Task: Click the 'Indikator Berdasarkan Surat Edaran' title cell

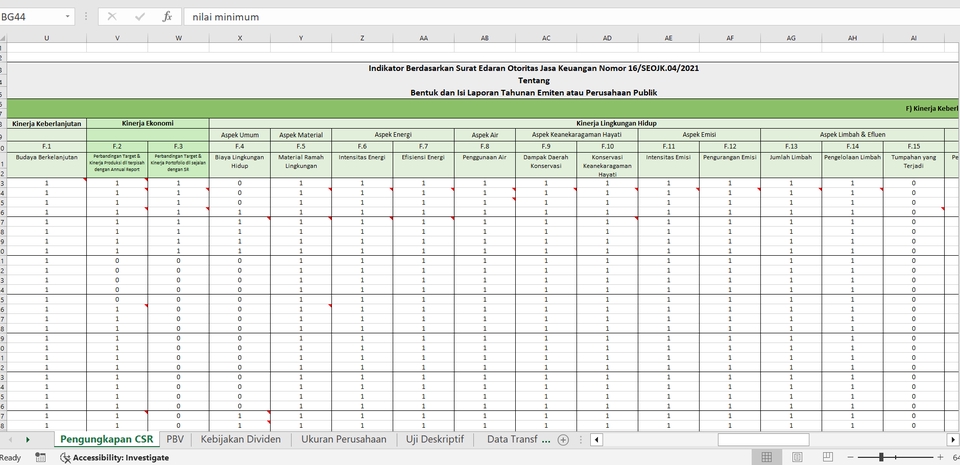Action: (533, 69)
